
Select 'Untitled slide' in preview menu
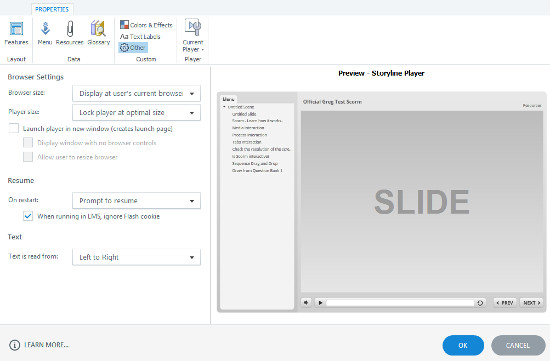pyautogui.click(x=244, y=114)
